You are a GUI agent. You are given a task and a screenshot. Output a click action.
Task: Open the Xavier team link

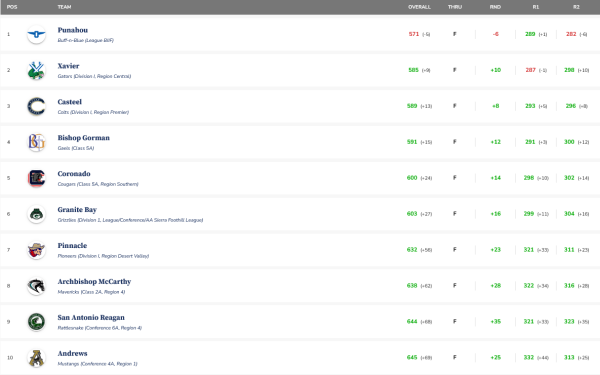coord(68,66)
